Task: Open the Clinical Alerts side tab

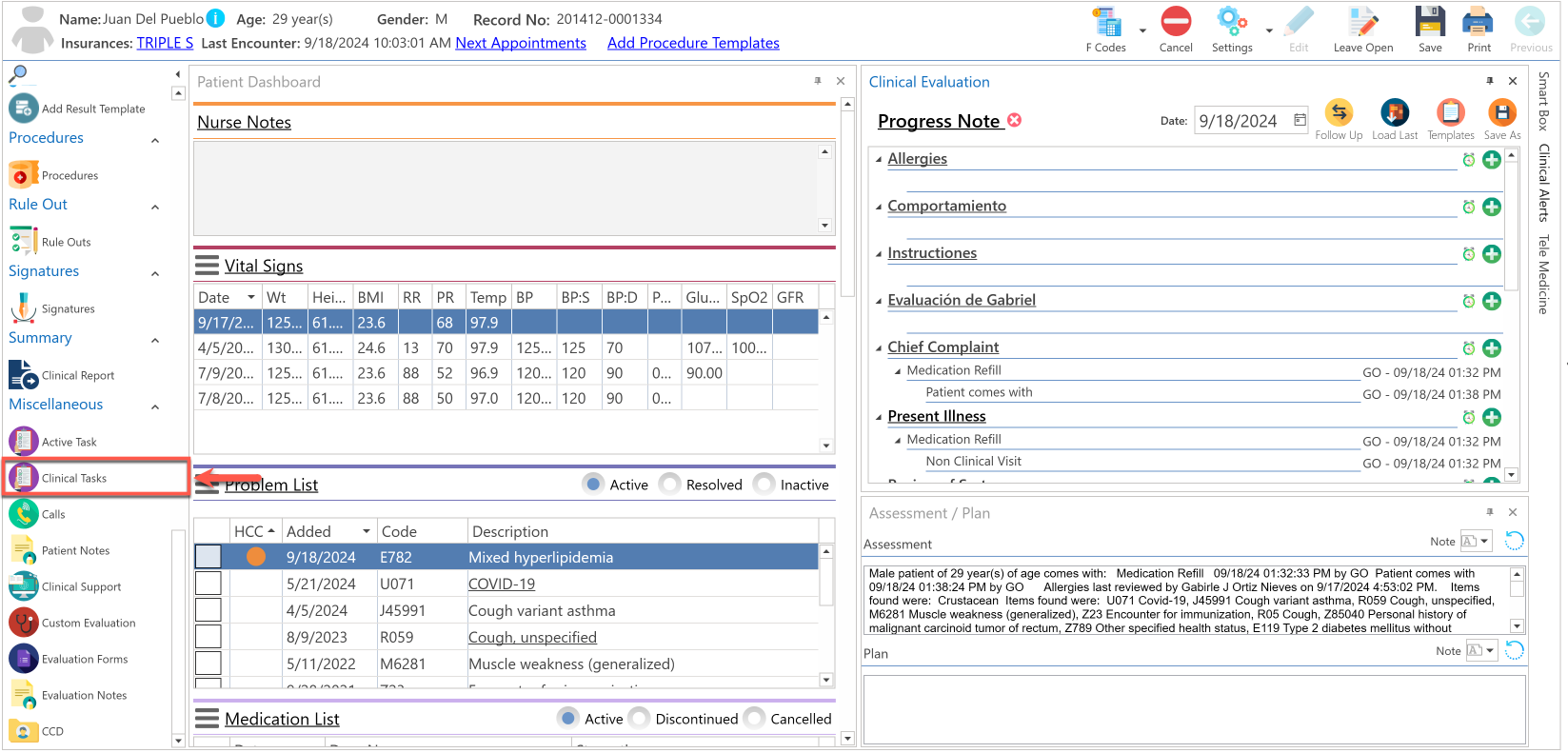Action: pos(1543,183)
